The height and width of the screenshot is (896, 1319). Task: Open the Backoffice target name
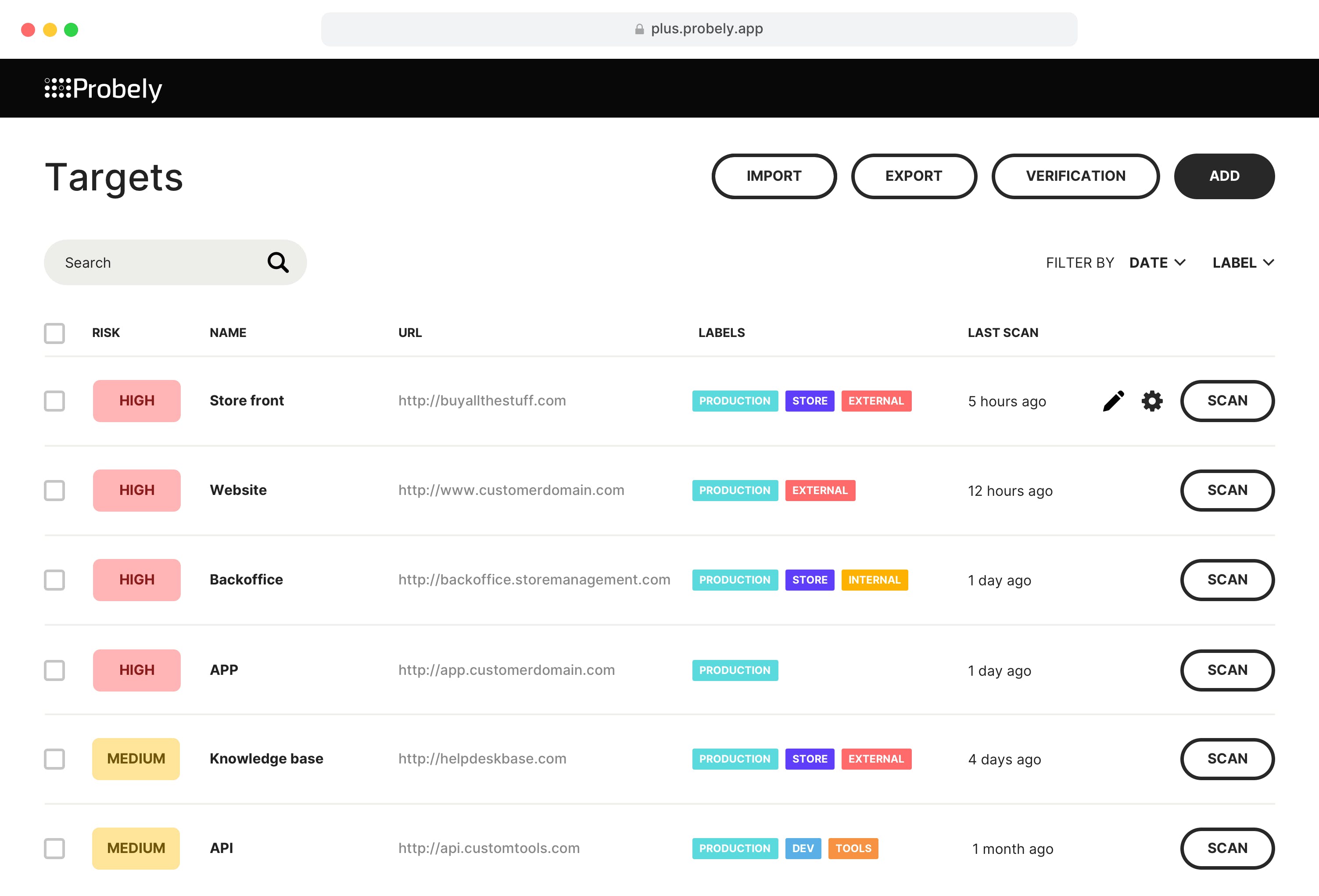tap(246, 580)
